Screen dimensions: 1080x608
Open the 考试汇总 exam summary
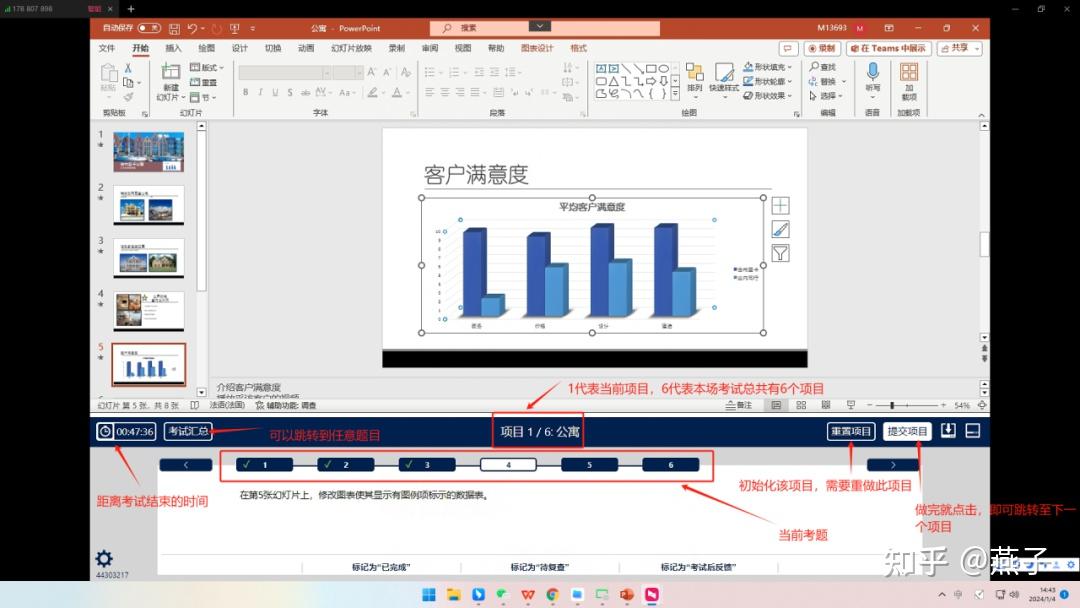[x=190, y=431]
